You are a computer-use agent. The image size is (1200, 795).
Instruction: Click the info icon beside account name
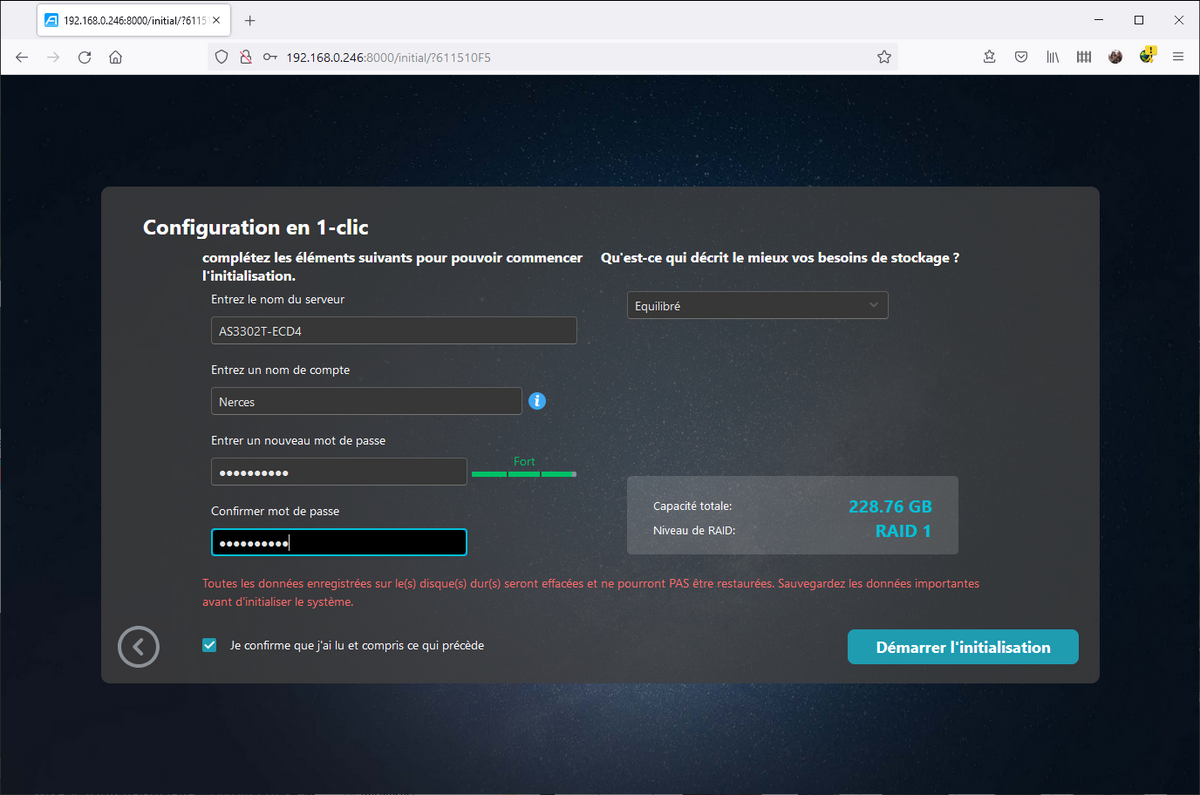point(537,401)
